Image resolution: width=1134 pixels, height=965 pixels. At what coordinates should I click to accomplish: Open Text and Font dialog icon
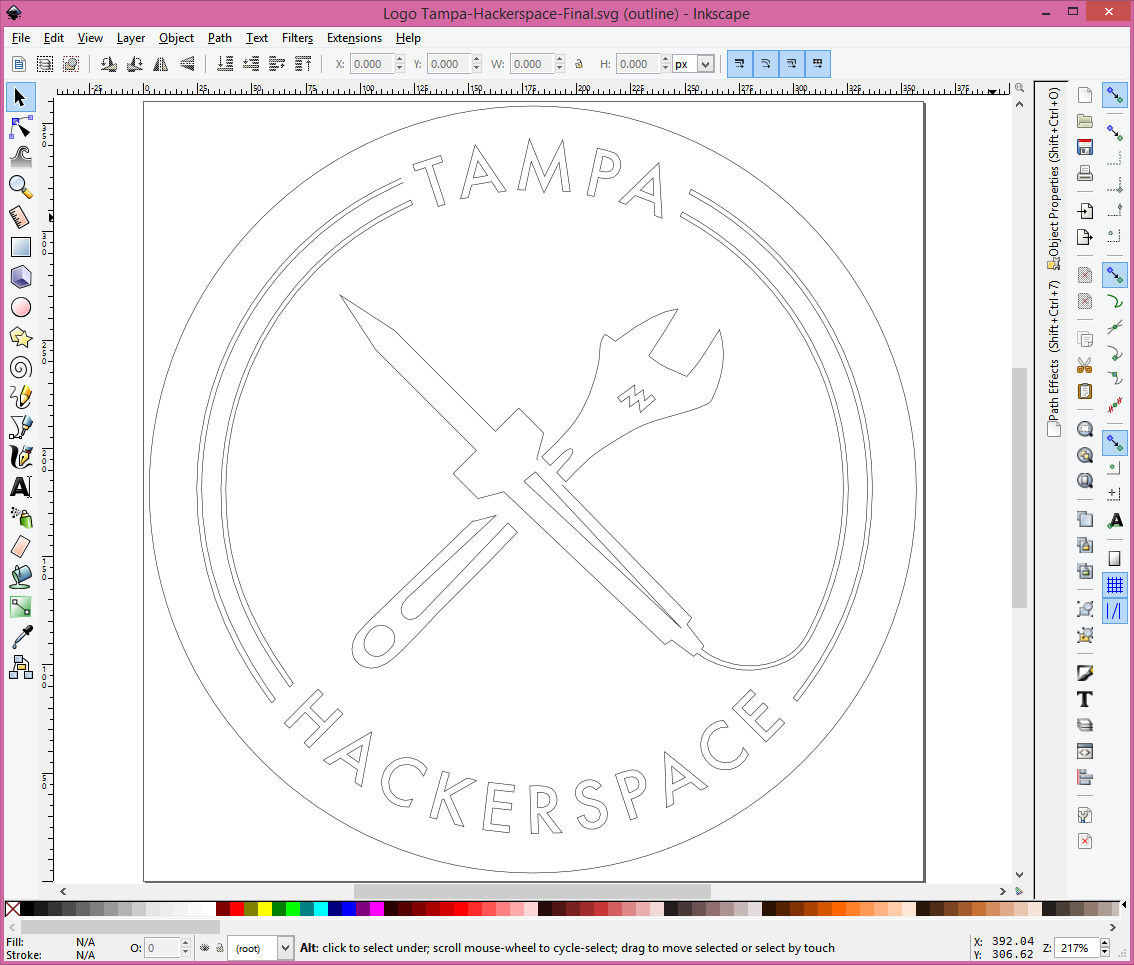pyautogui.click(x=1085, y=700)
